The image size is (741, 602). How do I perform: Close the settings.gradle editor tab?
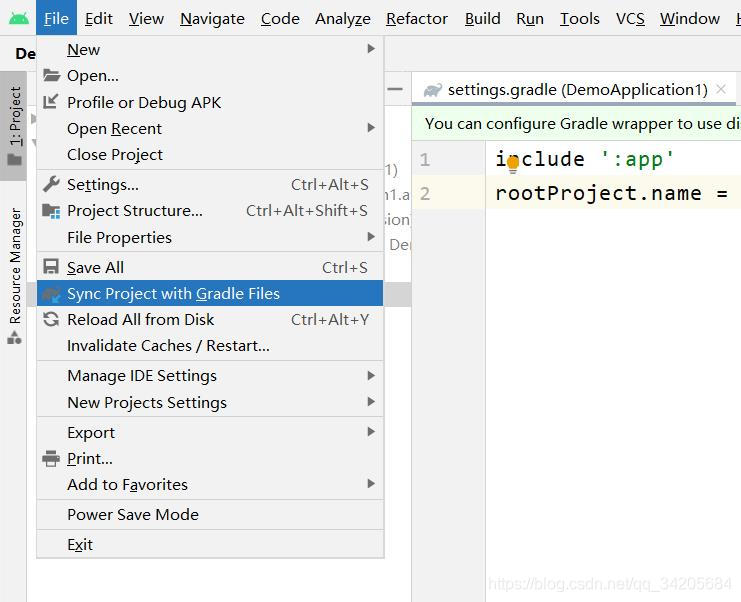pos(721,89)
